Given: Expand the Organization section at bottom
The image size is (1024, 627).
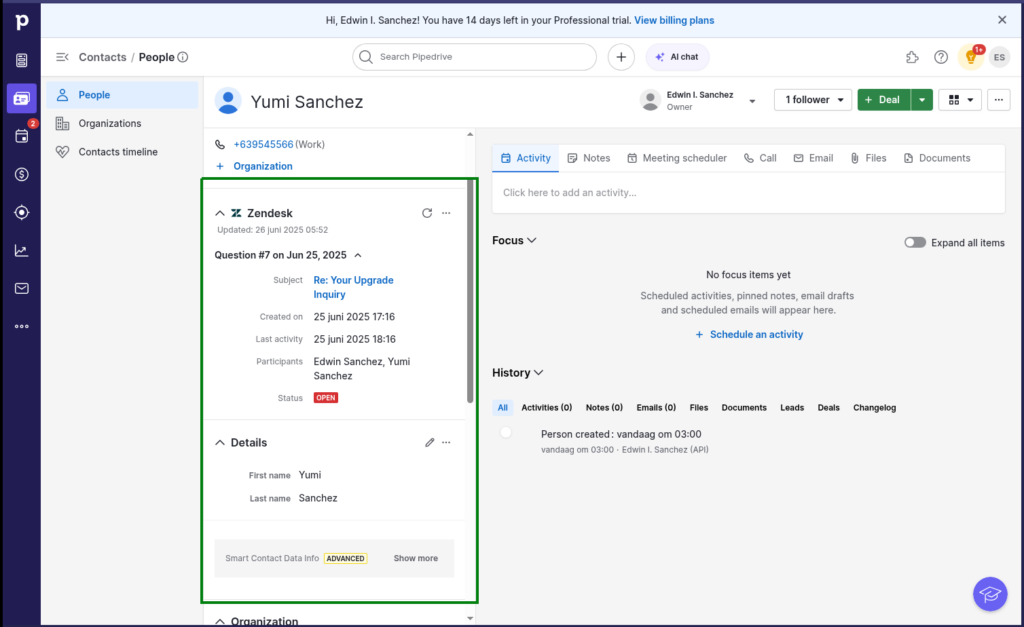Looking at the screenshot, I should click(219, 621).
